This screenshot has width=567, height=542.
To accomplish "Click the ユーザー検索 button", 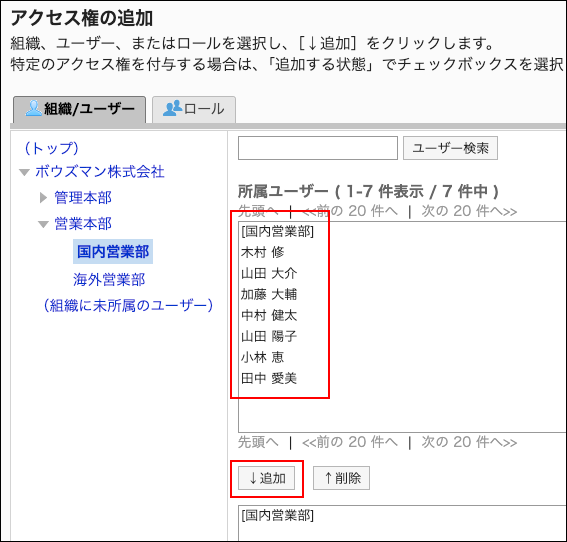I will click(450, 148).
